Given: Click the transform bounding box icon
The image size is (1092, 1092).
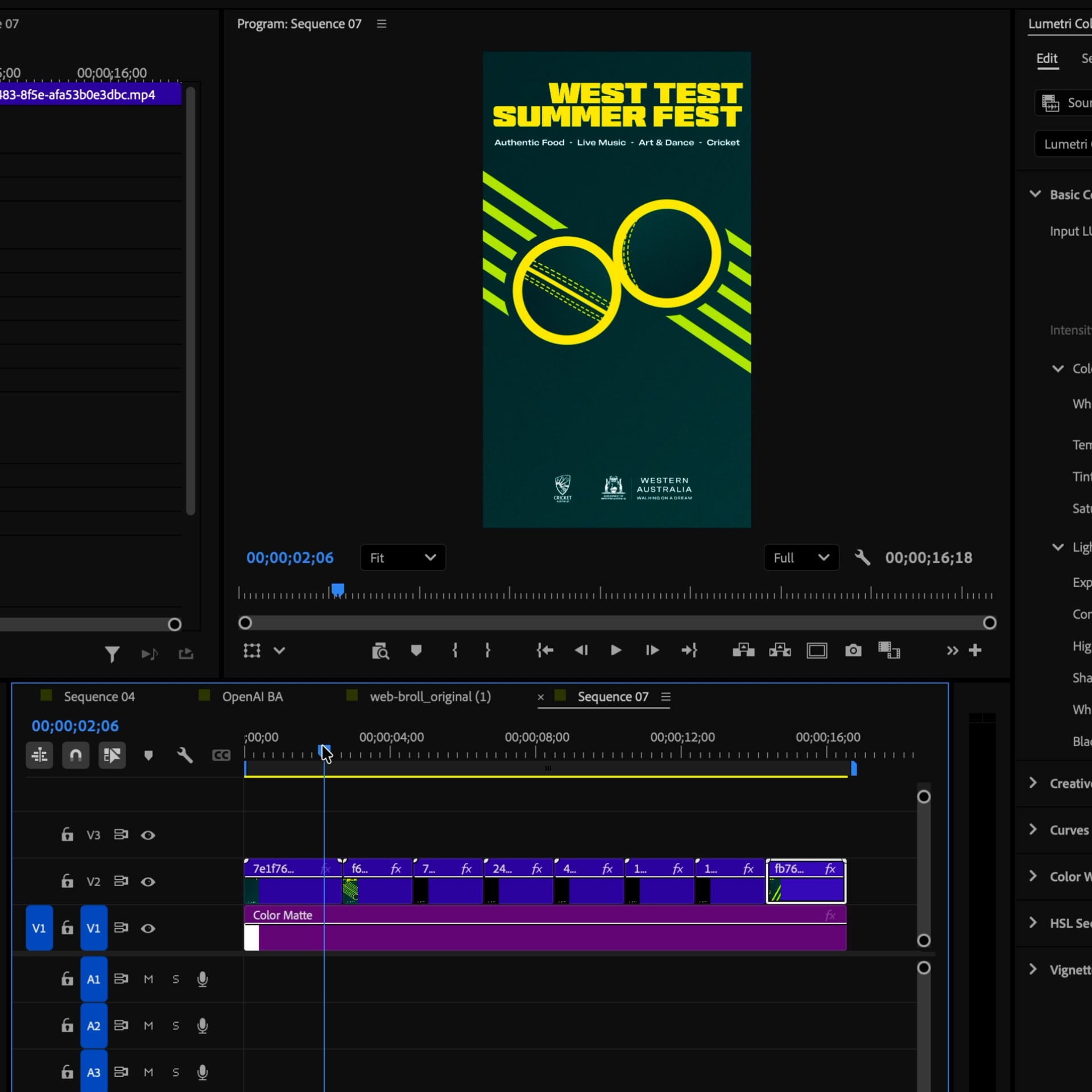Looking at the screenshot, I should tap(251, 650).
